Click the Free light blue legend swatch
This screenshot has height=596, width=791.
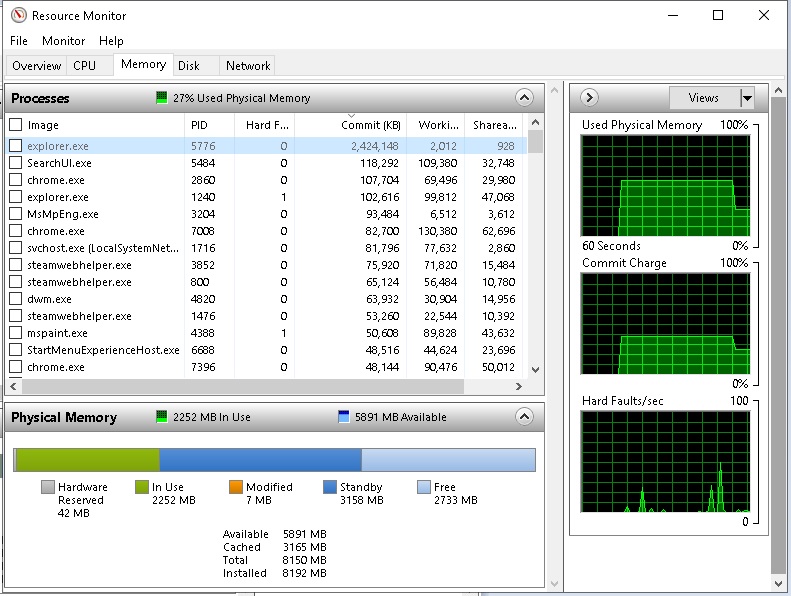[424, 487]
